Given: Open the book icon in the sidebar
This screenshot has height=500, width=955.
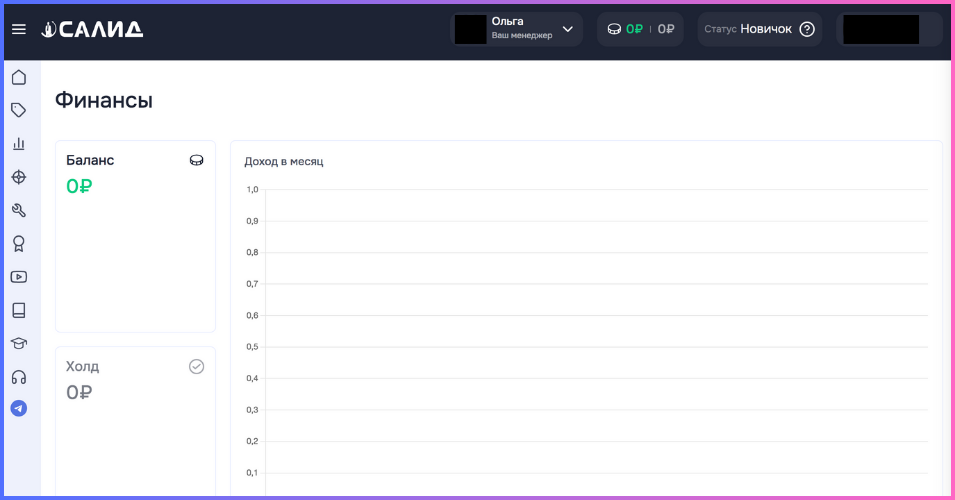Looking at the screenshot, I should point(19,310).
